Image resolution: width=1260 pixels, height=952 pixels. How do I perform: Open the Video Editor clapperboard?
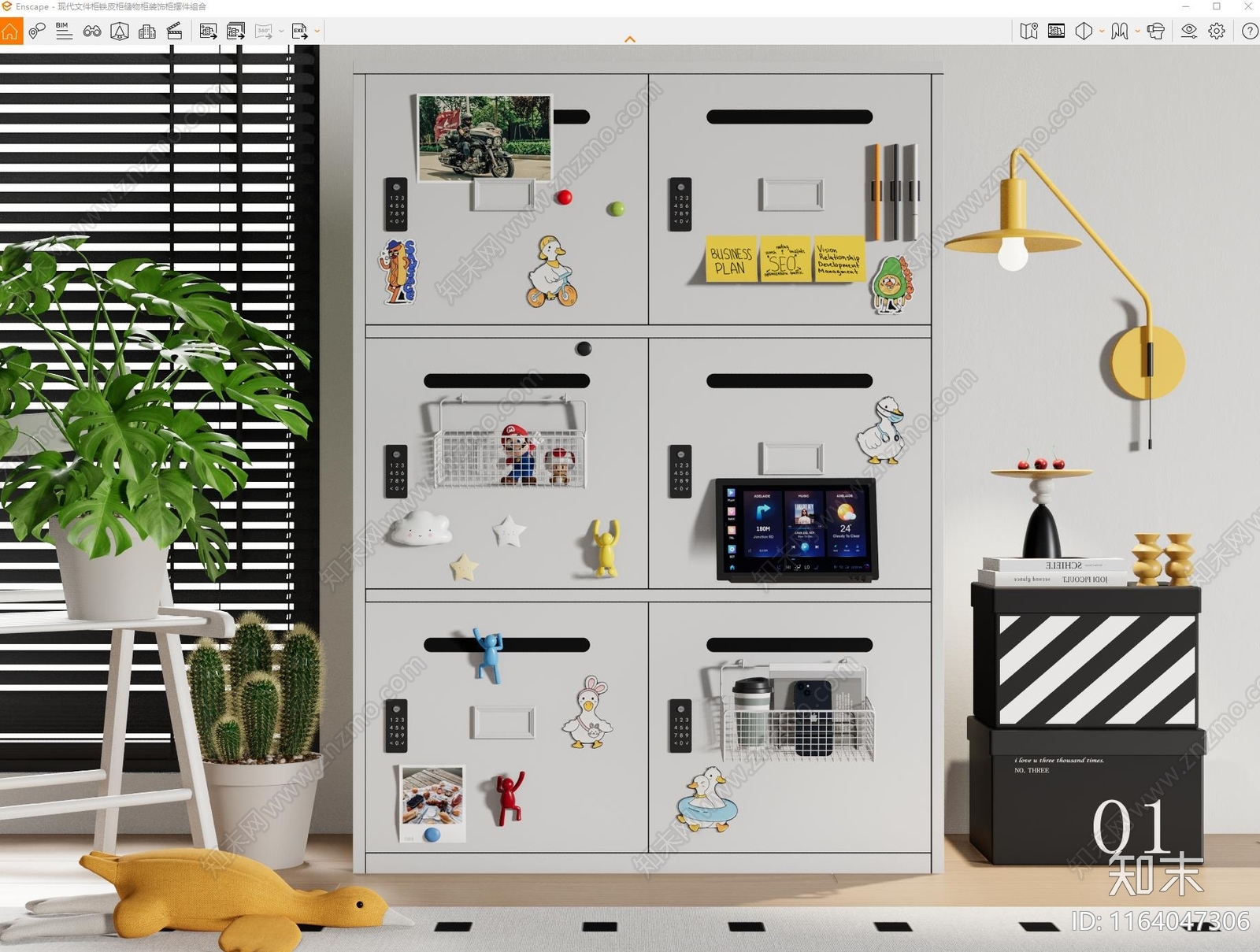click(x=175, y=31)
